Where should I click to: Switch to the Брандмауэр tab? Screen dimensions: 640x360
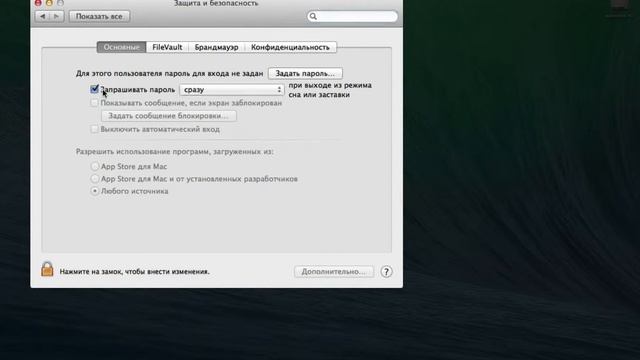click(x=216, y=47)
